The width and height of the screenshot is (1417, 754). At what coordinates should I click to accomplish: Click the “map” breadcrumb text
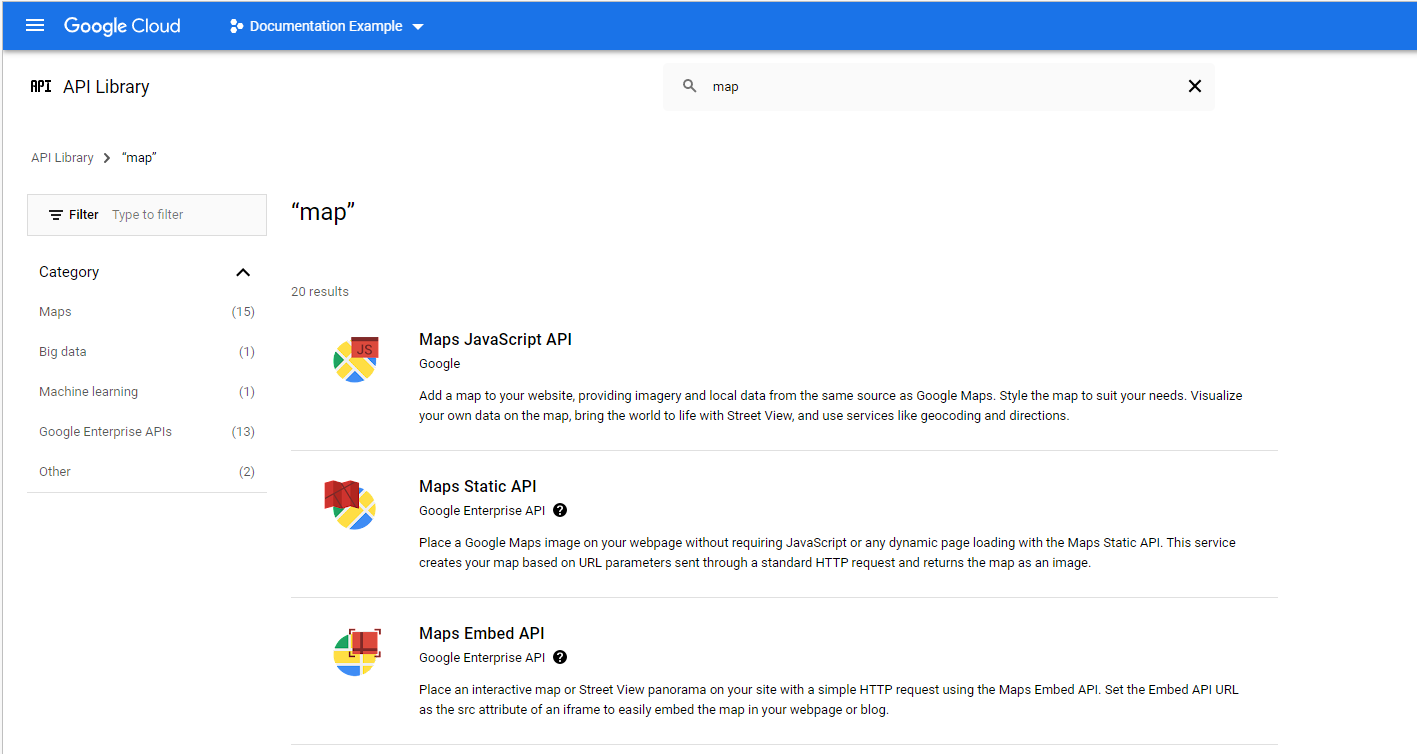(x=139, y=158)
